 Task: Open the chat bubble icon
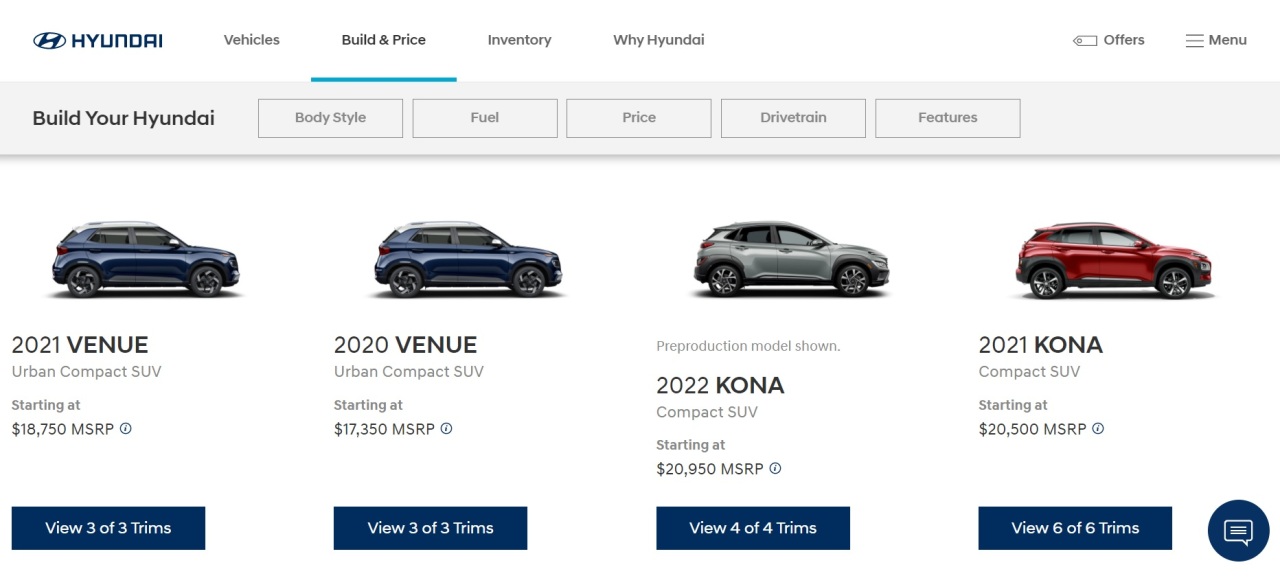click(x=1238, y=531)
